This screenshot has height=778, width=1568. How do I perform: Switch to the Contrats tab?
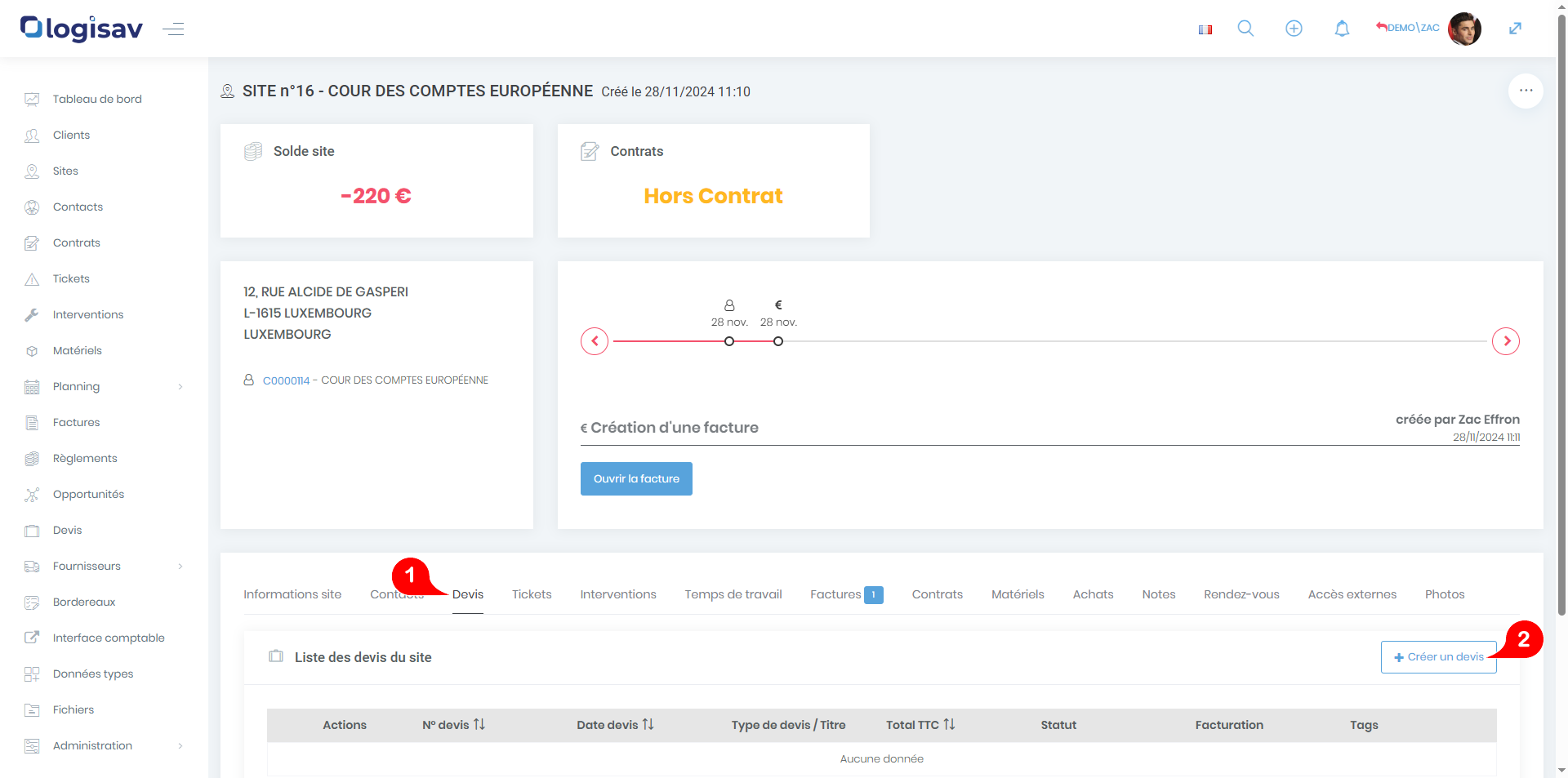pyautogui.click(x=938, y=594)
